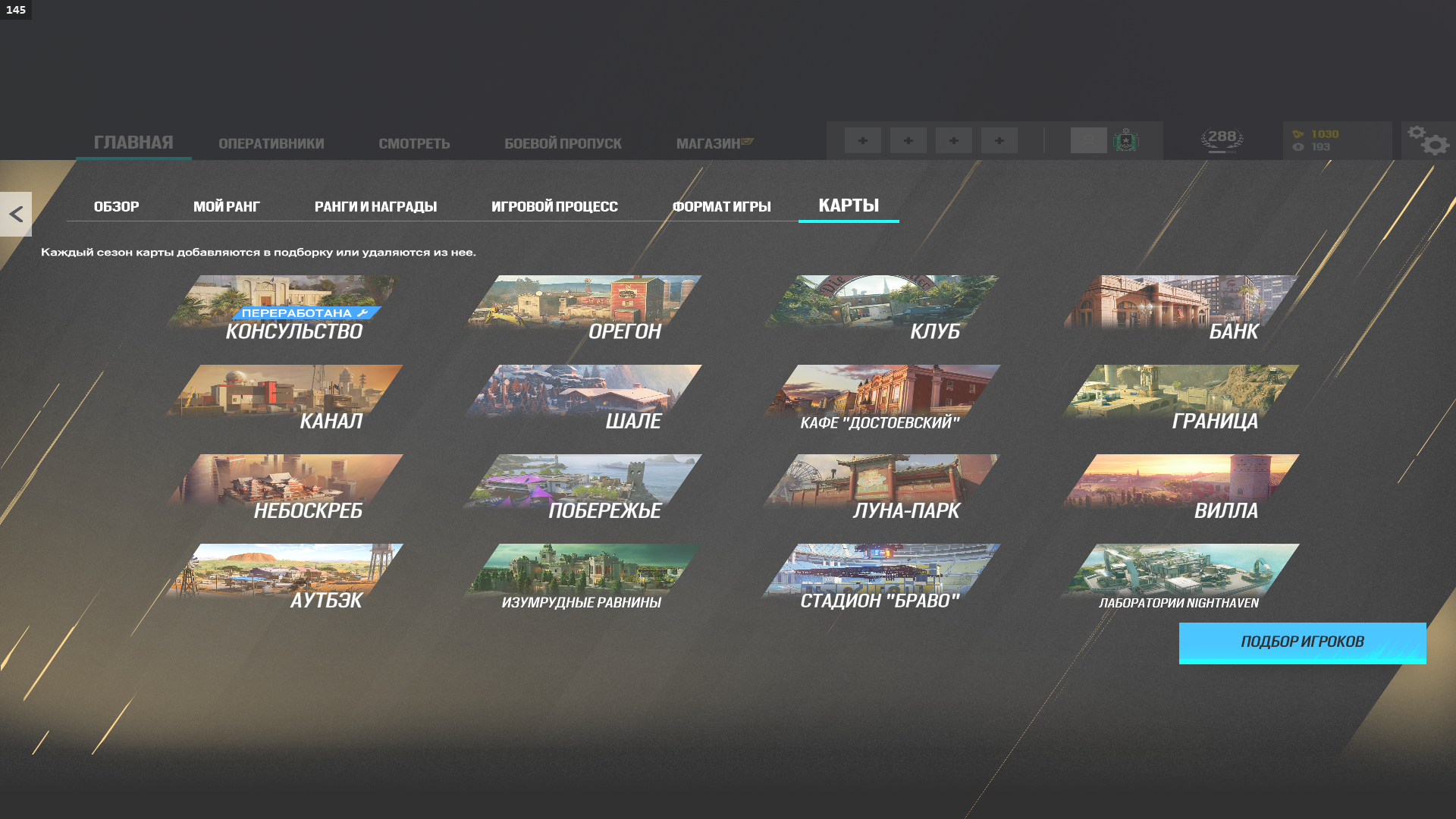1456x819 pixels.
Task: Click the ПЕРЕРАБОТАНА reworked badge on the КОНСУЛЬСТВО card
Action: tap(306, 313)
